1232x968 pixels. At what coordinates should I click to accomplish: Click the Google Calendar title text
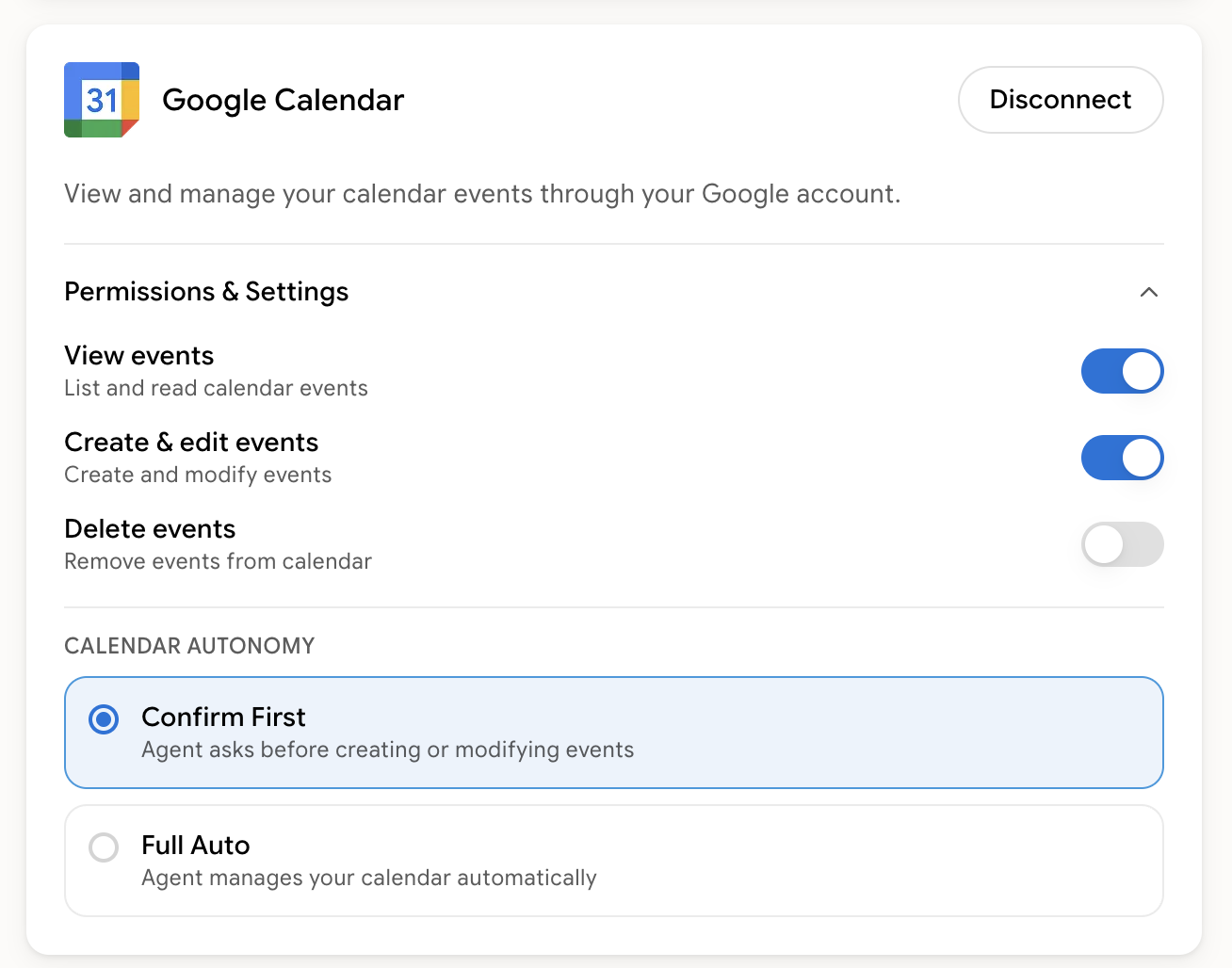point(283,100)
